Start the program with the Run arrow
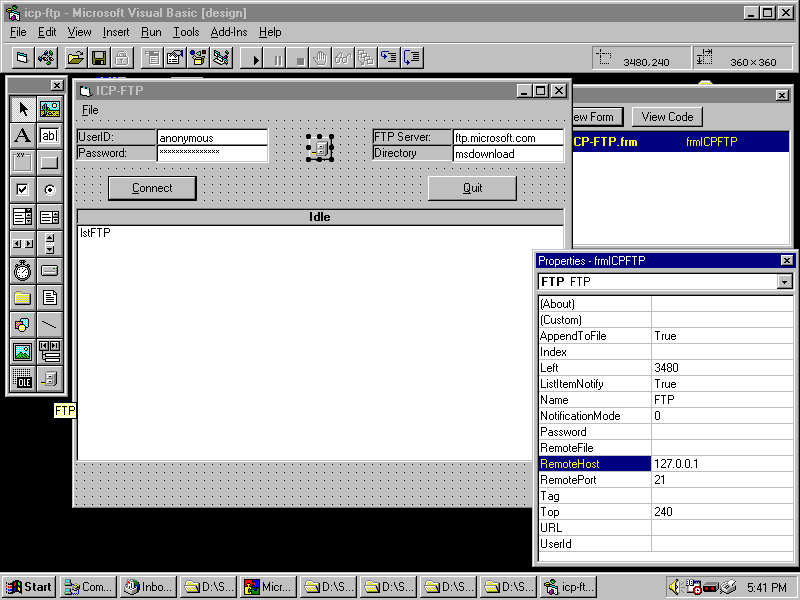 point(256,59)
